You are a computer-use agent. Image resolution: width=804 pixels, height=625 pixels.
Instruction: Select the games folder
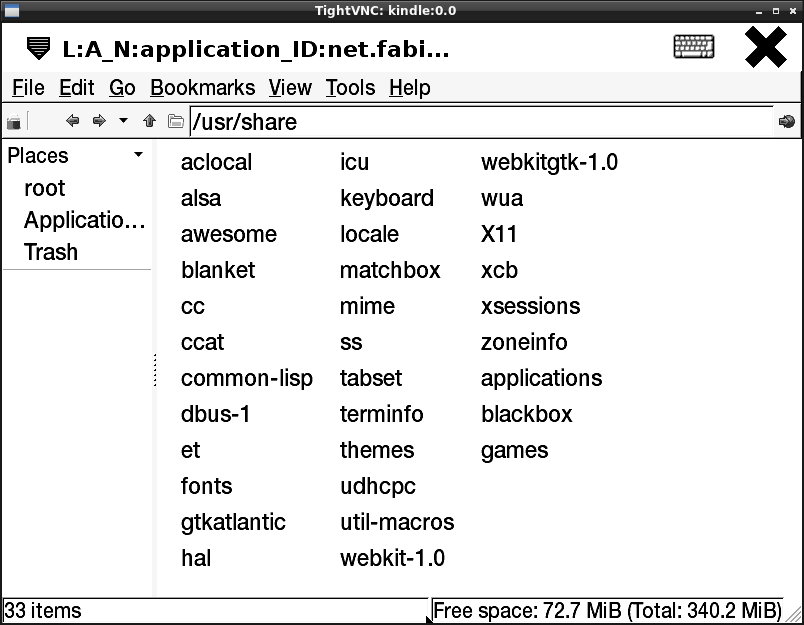pos(514,451)
